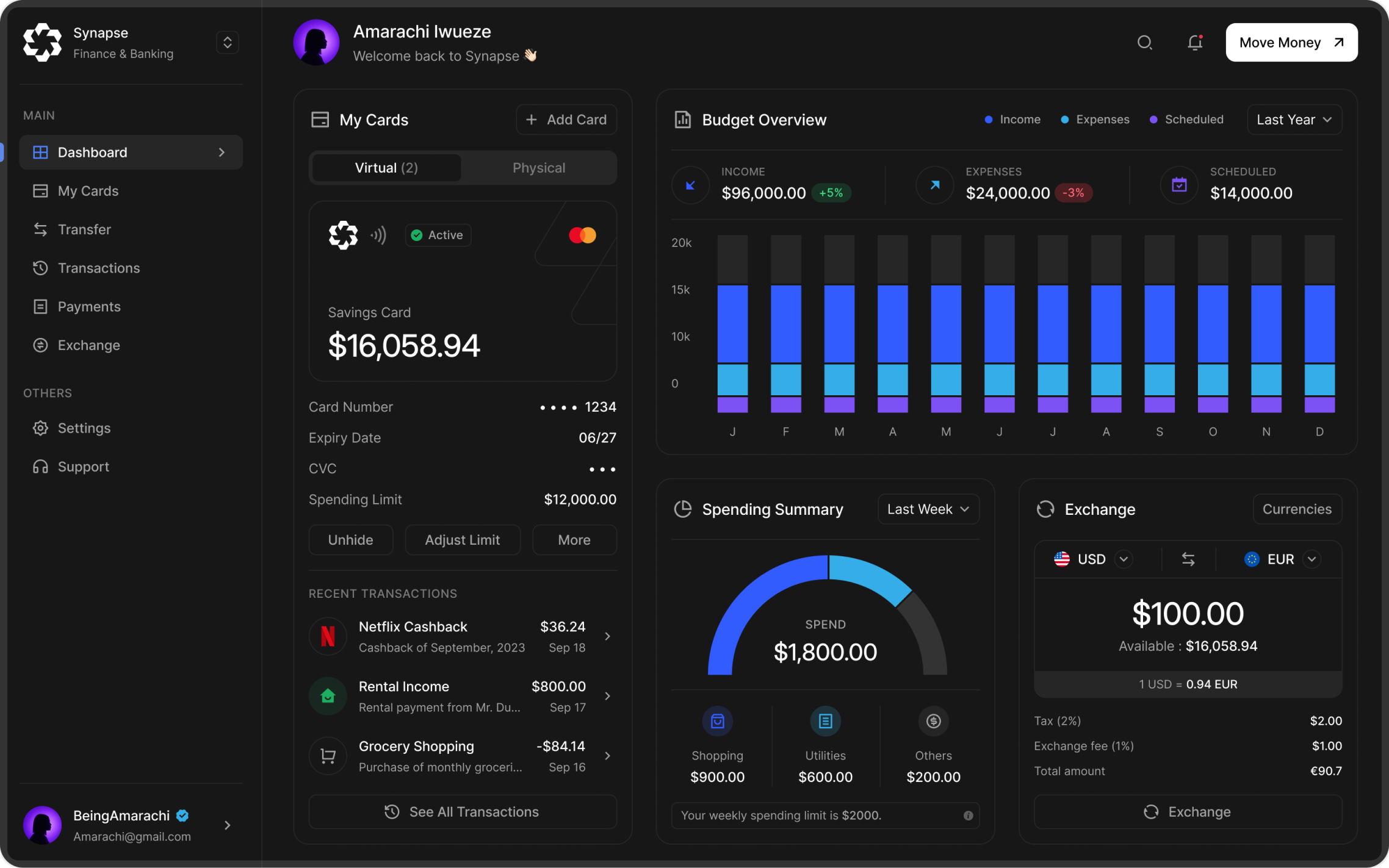Open Transactions in sidebar
The height and width of the screenshot is (868, 1389).
click(x=131, y=268)
